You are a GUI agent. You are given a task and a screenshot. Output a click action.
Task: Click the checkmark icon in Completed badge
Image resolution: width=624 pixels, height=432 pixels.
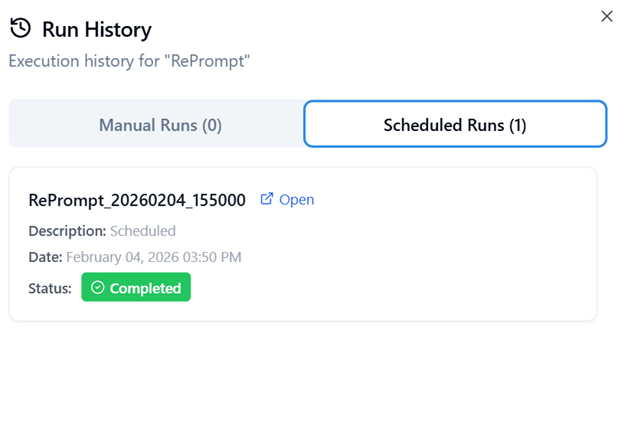coord(97,288)
